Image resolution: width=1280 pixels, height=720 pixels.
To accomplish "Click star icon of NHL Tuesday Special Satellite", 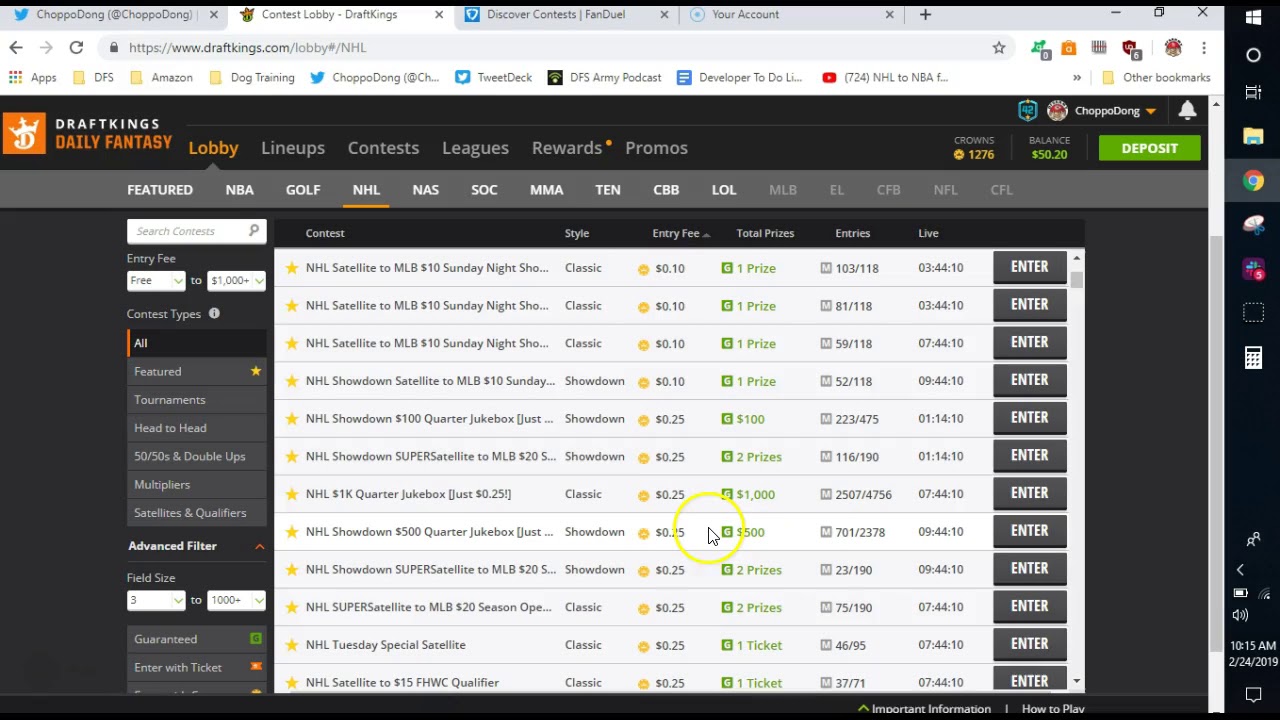I will point(292,645).
